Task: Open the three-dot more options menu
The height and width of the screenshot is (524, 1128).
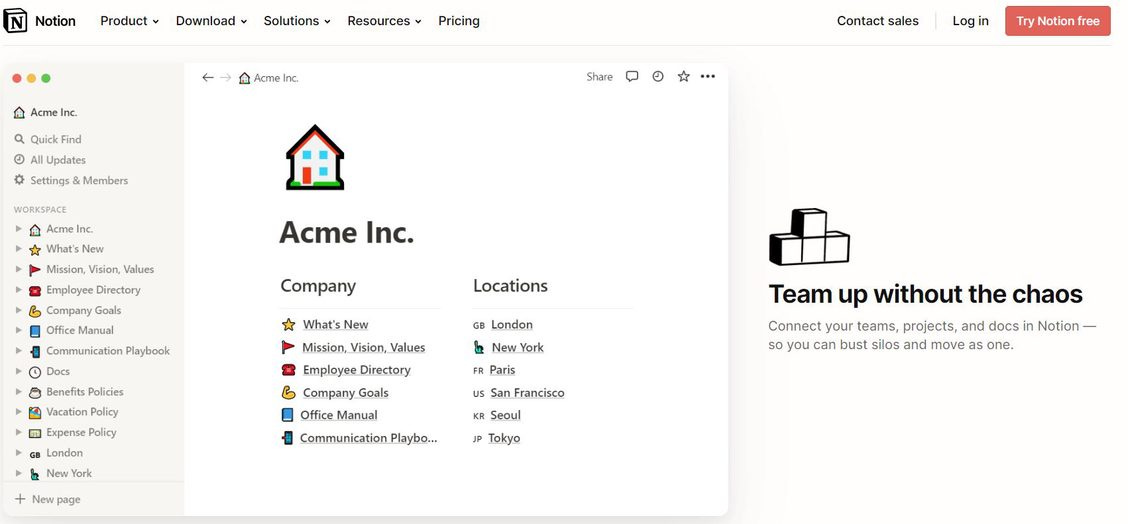Action: 708,76
